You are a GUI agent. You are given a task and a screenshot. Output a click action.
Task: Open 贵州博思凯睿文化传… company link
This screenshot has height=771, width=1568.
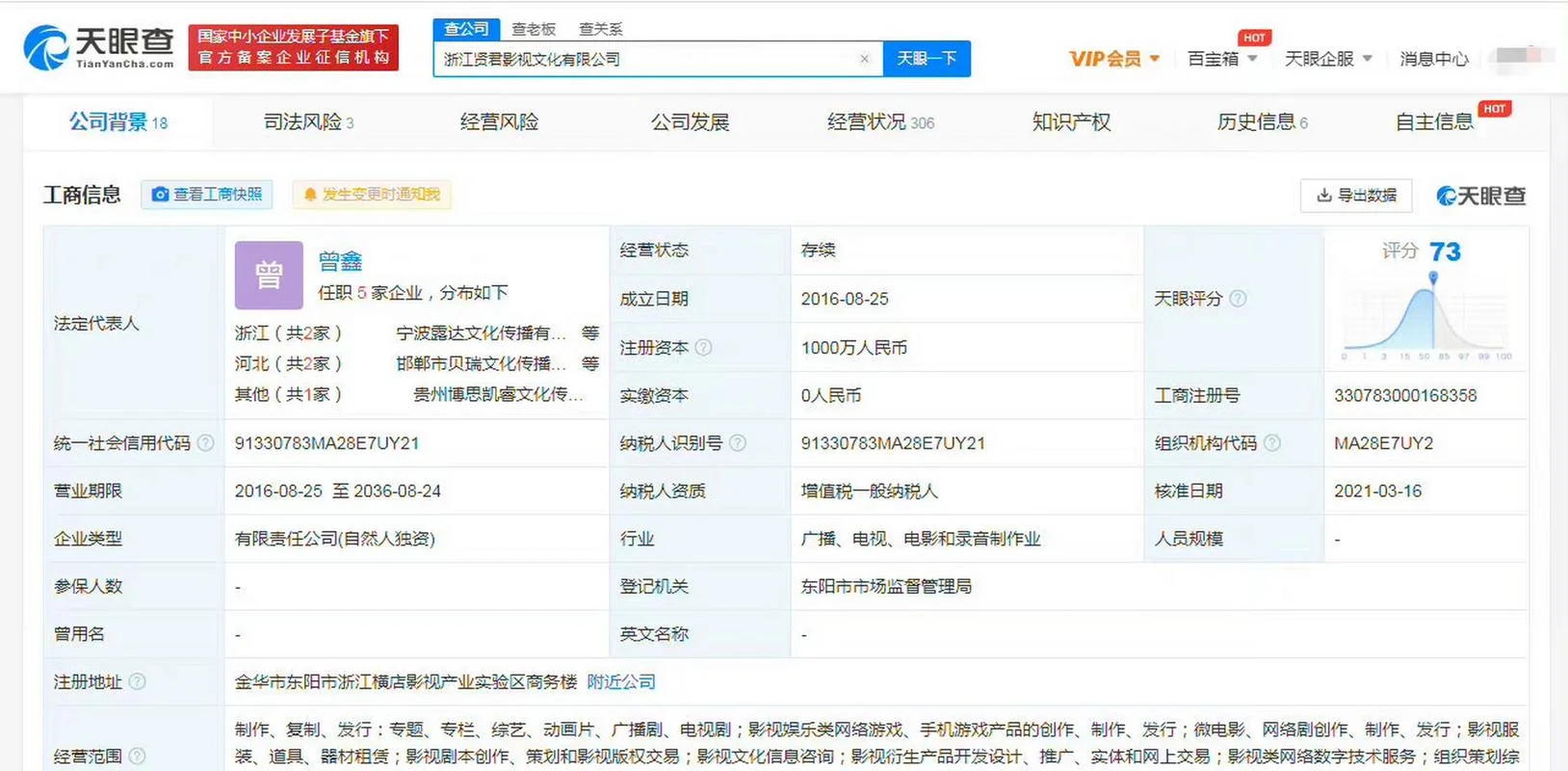point(498,395)
